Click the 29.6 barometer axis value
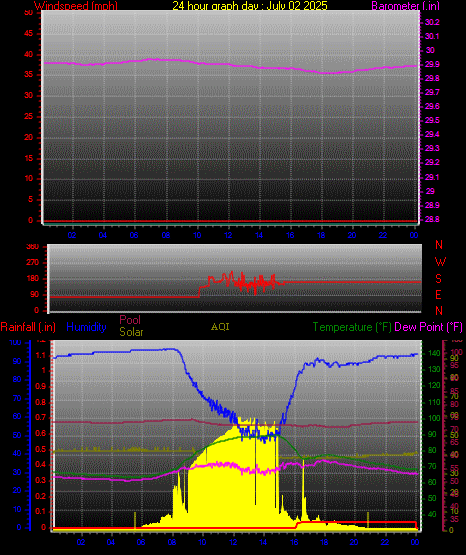 click(x=432, y=106)
